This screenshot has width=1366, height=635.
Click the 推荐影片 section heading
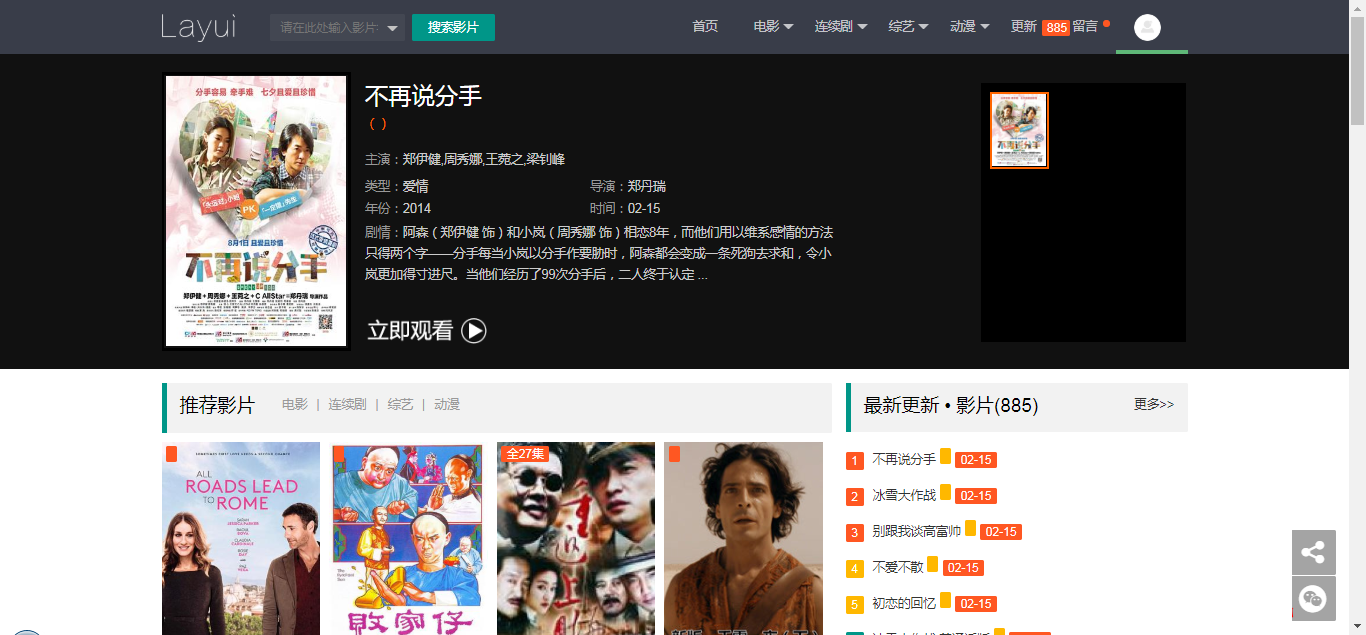217,405
